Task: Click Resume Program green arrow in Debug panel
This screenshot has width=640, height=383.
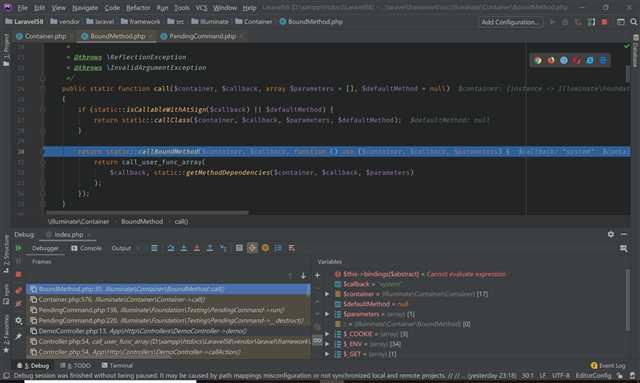Action: point(18,248)
